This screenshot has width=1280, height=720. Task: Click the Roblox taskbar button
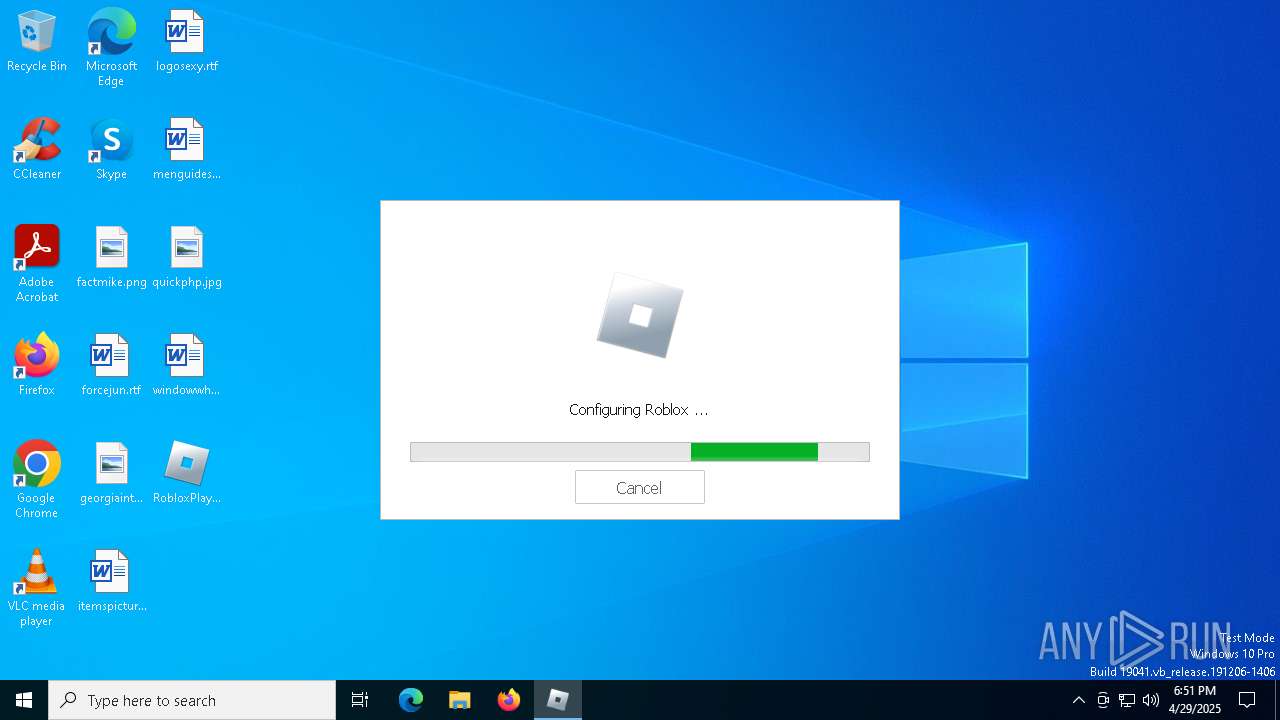click(558, 700)
